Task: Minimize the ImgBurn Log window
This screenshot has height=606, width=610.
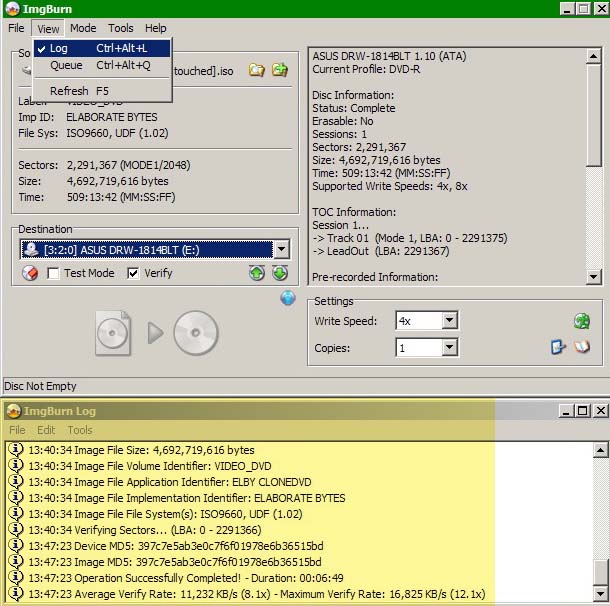Action: [566, 410]
